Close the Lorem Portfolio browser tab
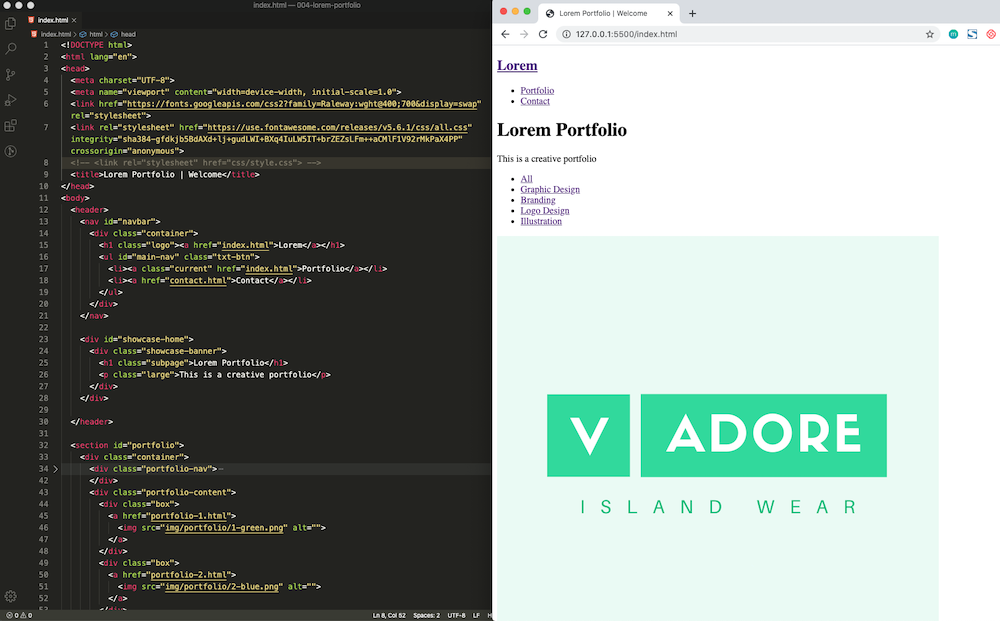The image size is (1000, 621). [670, 13]
